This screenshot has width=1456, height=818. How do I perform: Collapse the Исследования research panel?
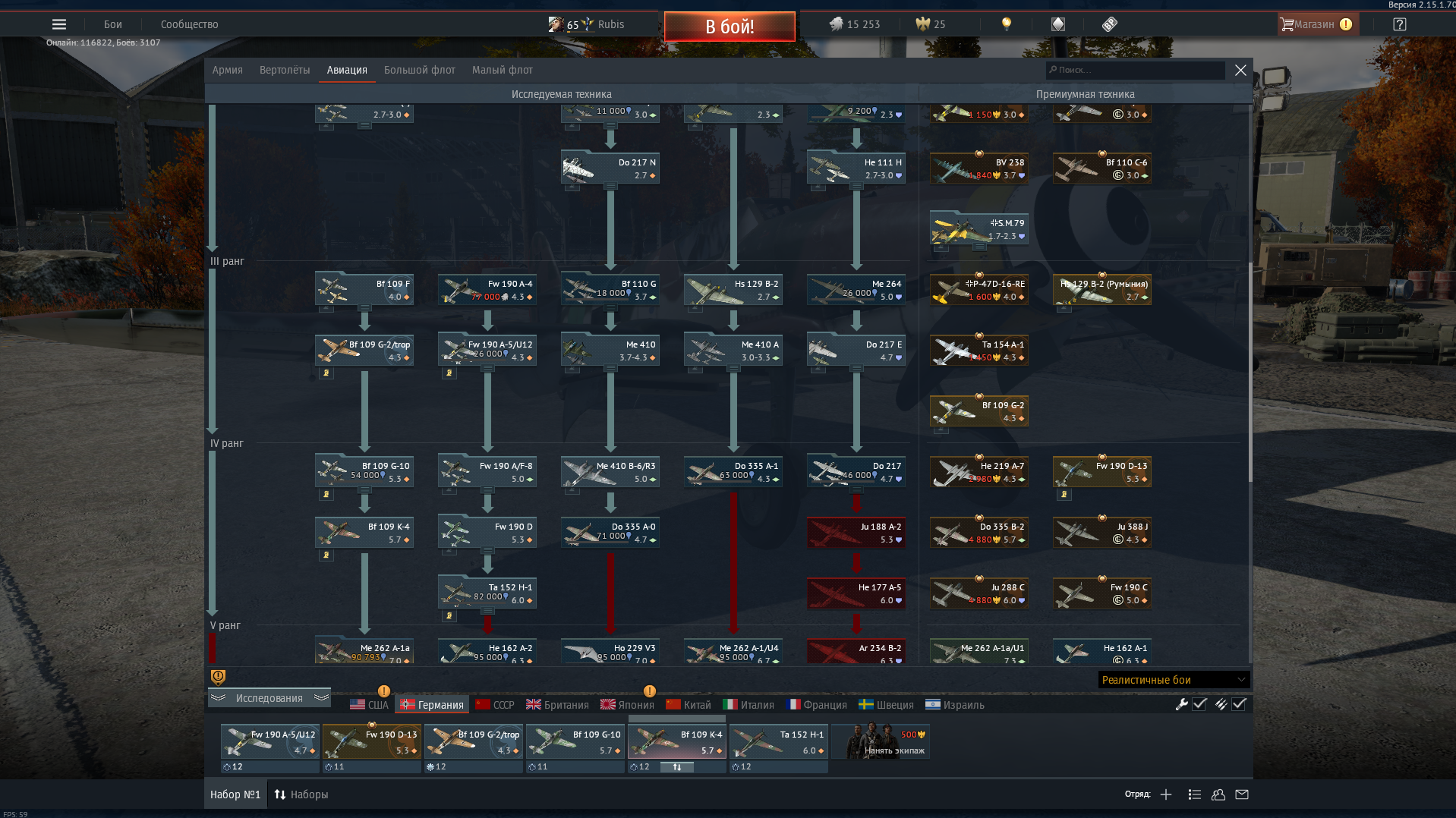click(x=269, y=698)
